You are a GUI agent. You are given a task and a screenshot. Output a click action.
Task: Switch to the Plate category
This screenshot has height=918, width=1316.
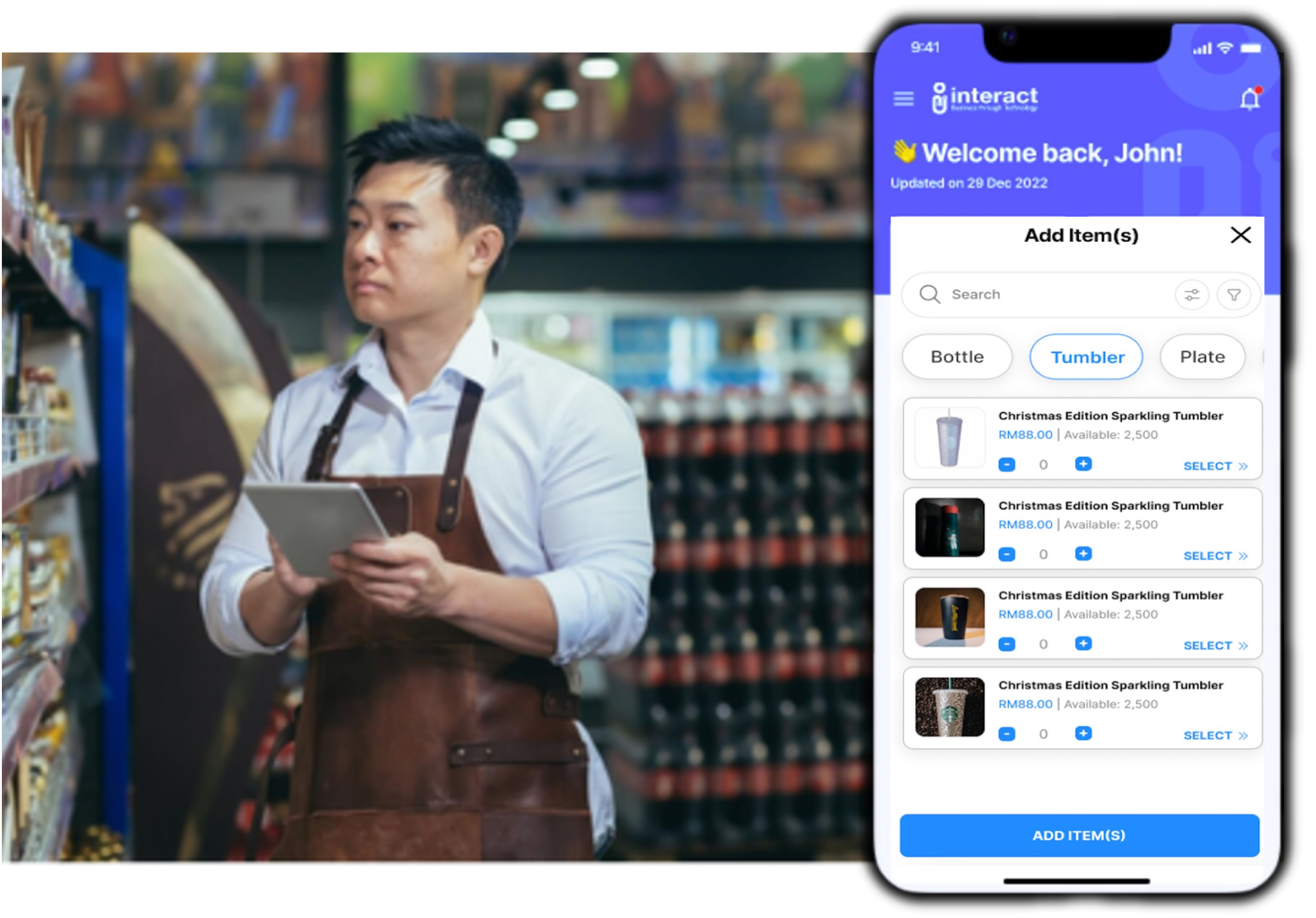[x=1202, y=357]
